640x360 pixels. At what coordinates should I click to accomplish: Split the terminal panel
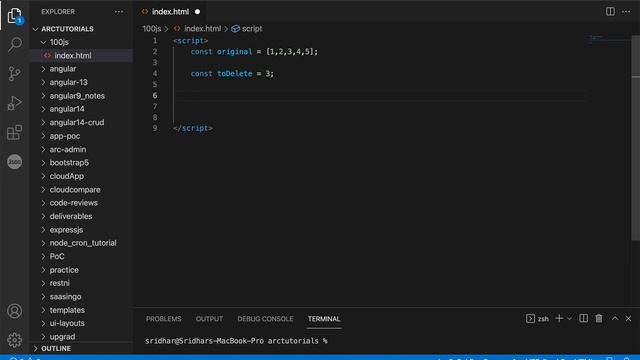584,318
